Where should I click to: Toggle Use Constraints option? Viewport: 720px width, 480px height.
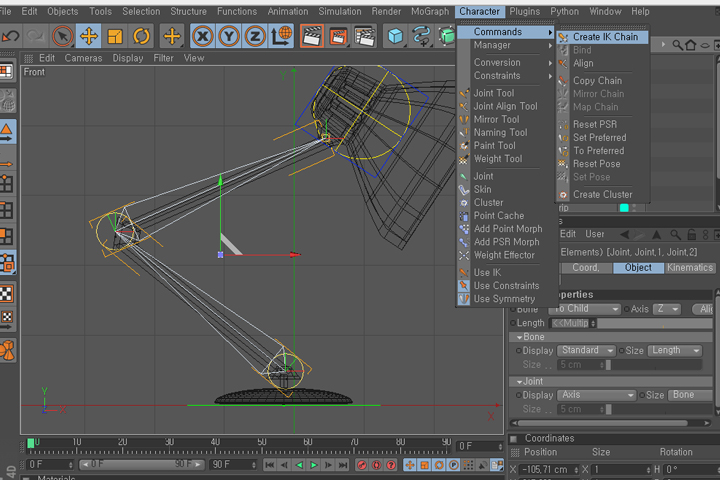tap(506, 286)
